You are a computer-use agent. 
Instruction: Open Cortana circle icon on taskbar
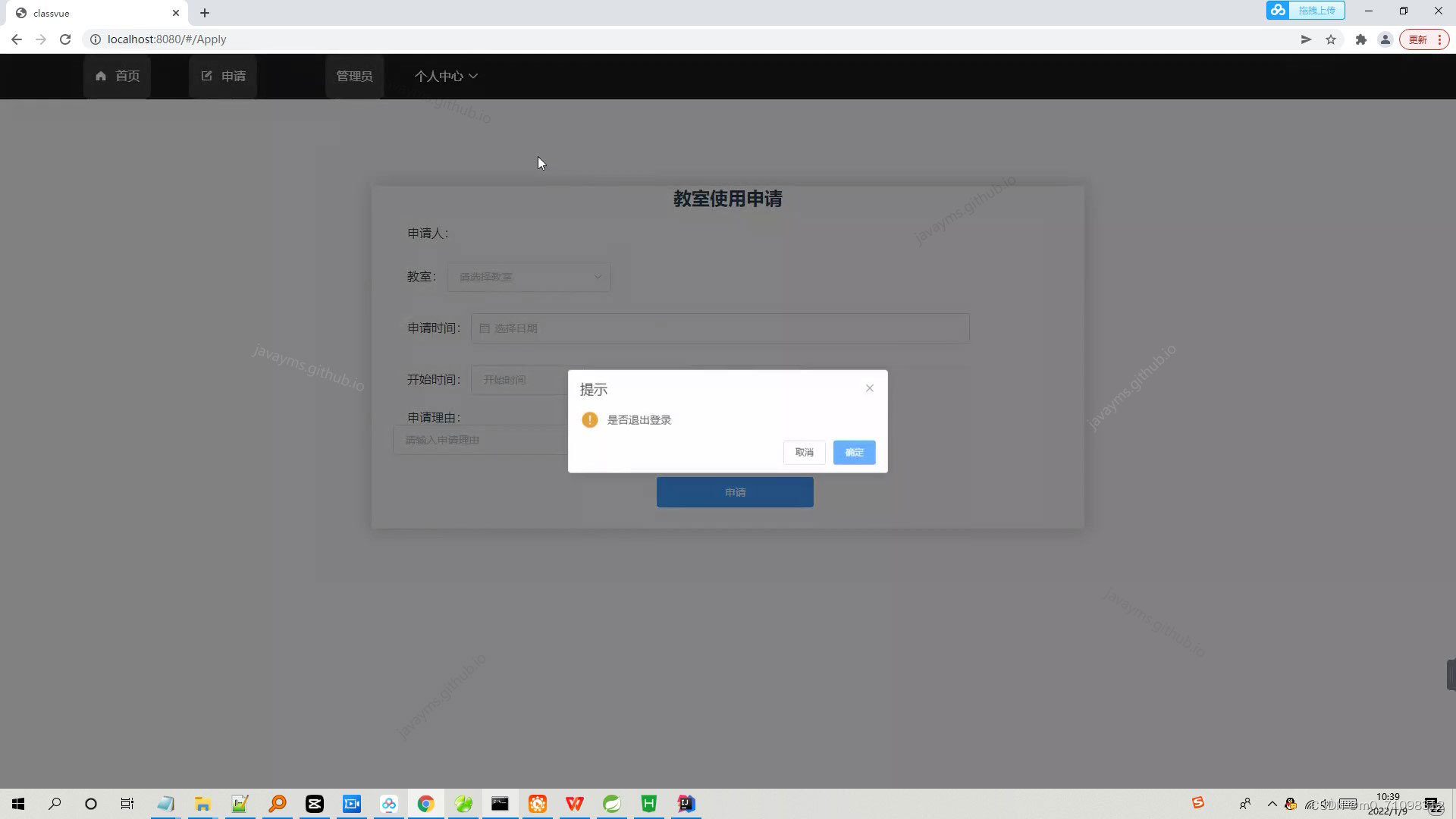tap(91, 804)
